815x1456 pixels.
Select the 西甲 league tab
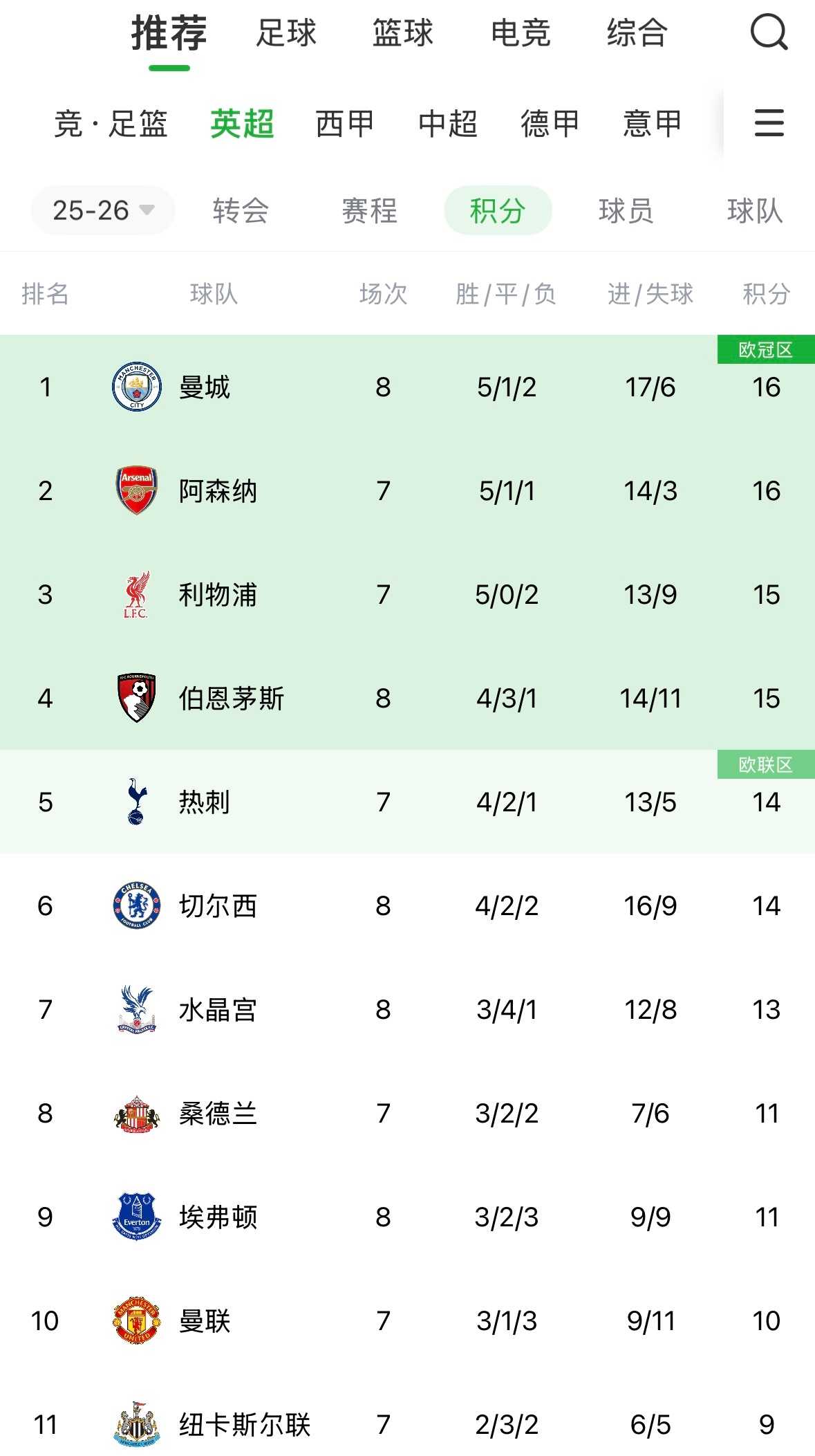pyautogui.click(x=344, y=124)
